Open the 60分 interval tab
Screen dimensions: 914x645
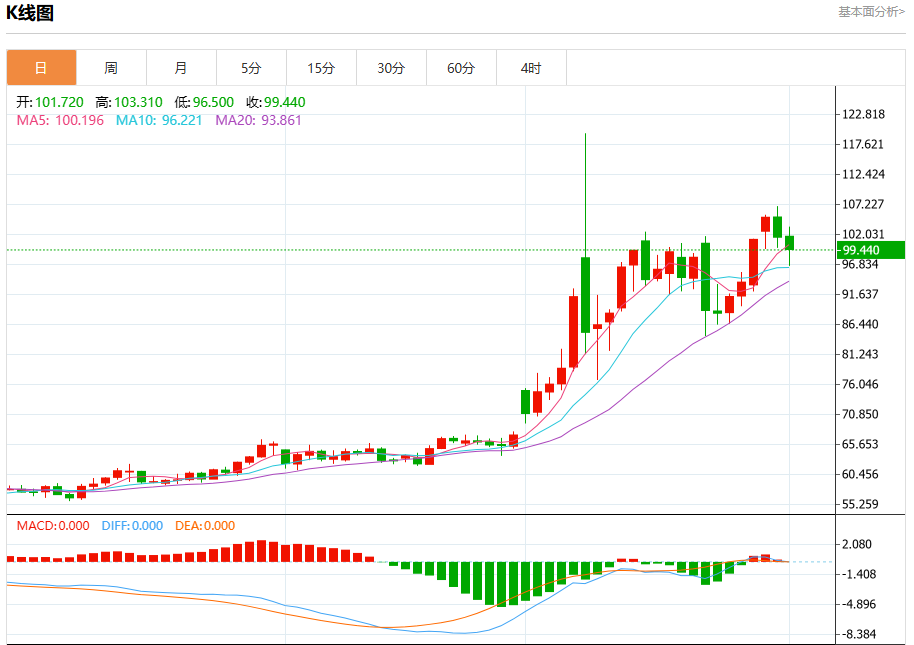click(461, 68)
